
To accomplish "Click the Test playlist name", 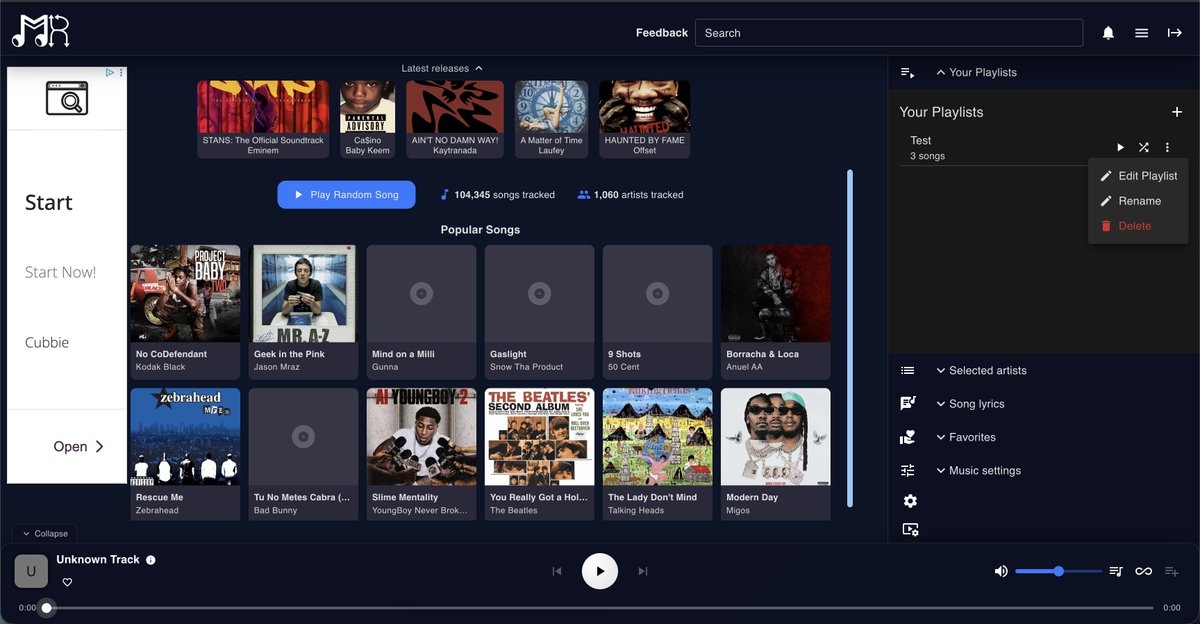I will tap(920, 140).
